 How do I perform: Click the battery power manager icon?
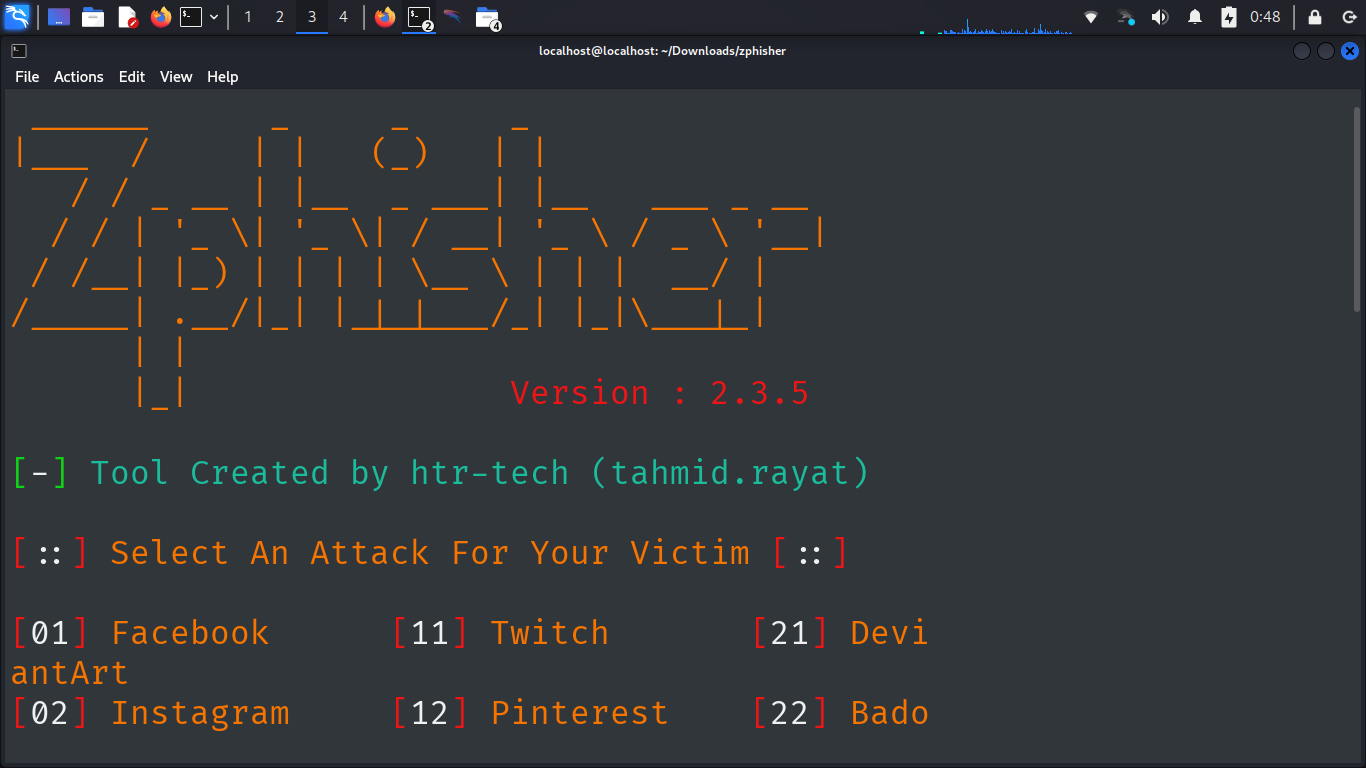1229,17
